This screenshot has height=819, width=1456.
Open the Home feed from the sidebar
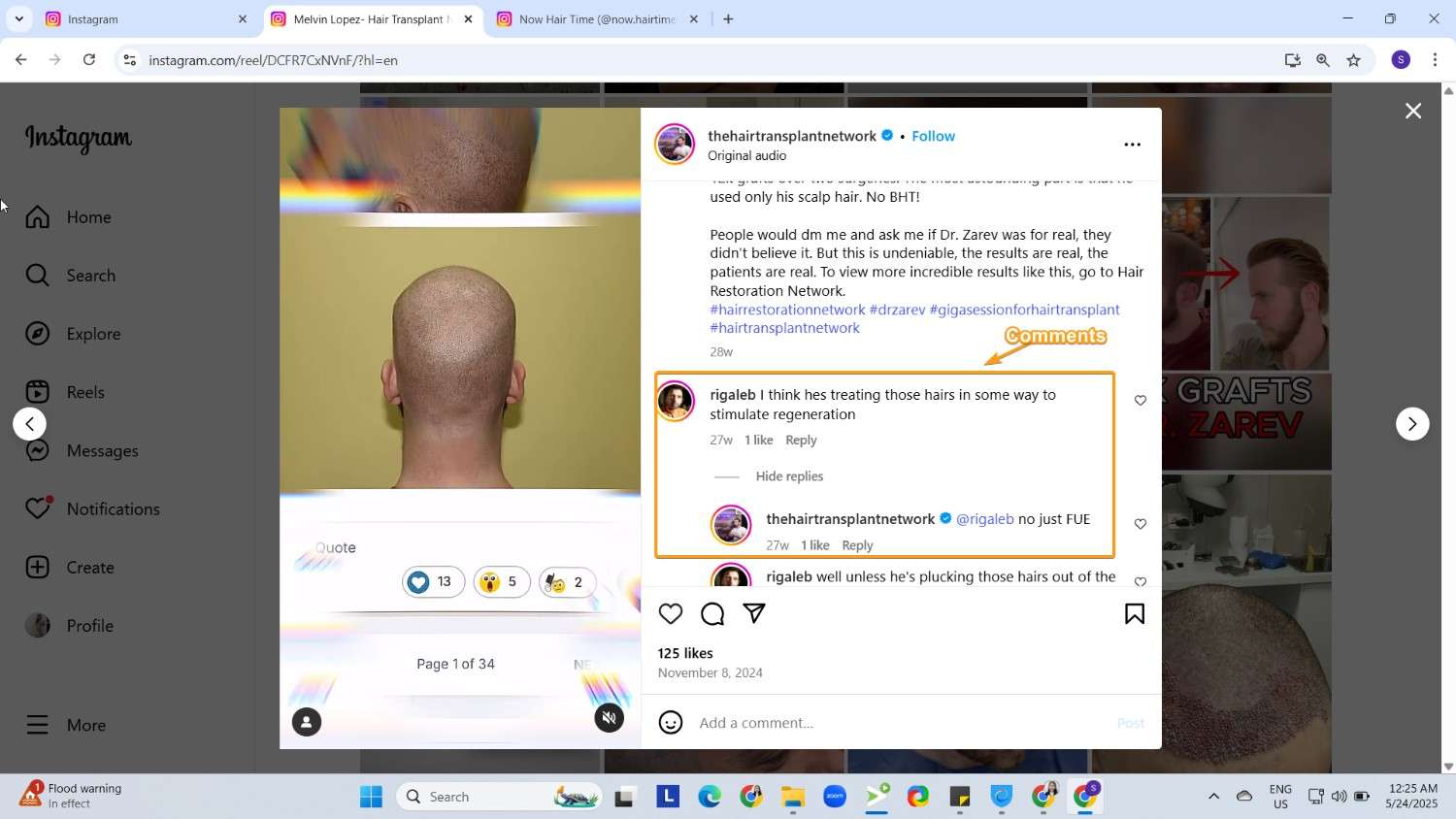click(88, 216)
